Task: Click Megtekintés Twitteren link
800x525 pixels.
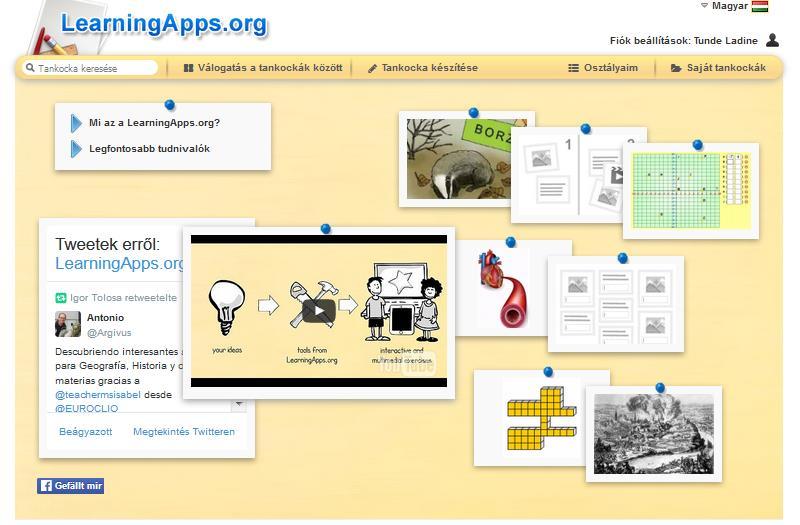Action: [184, 432]
